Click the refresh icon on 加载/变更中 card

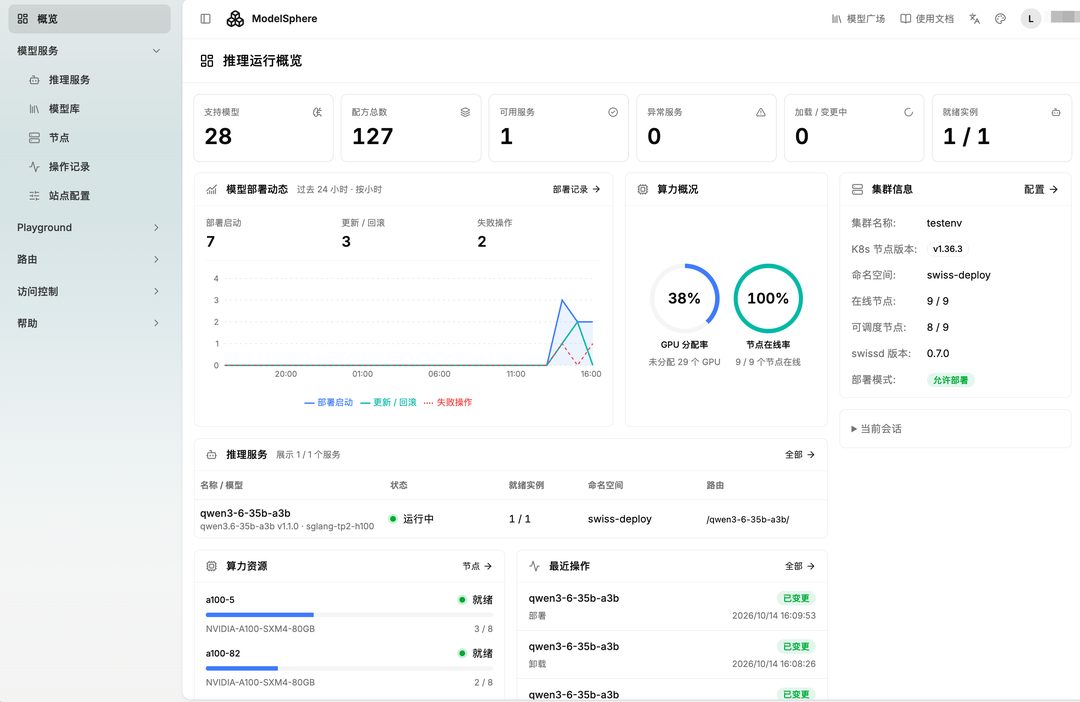[908, 112]
